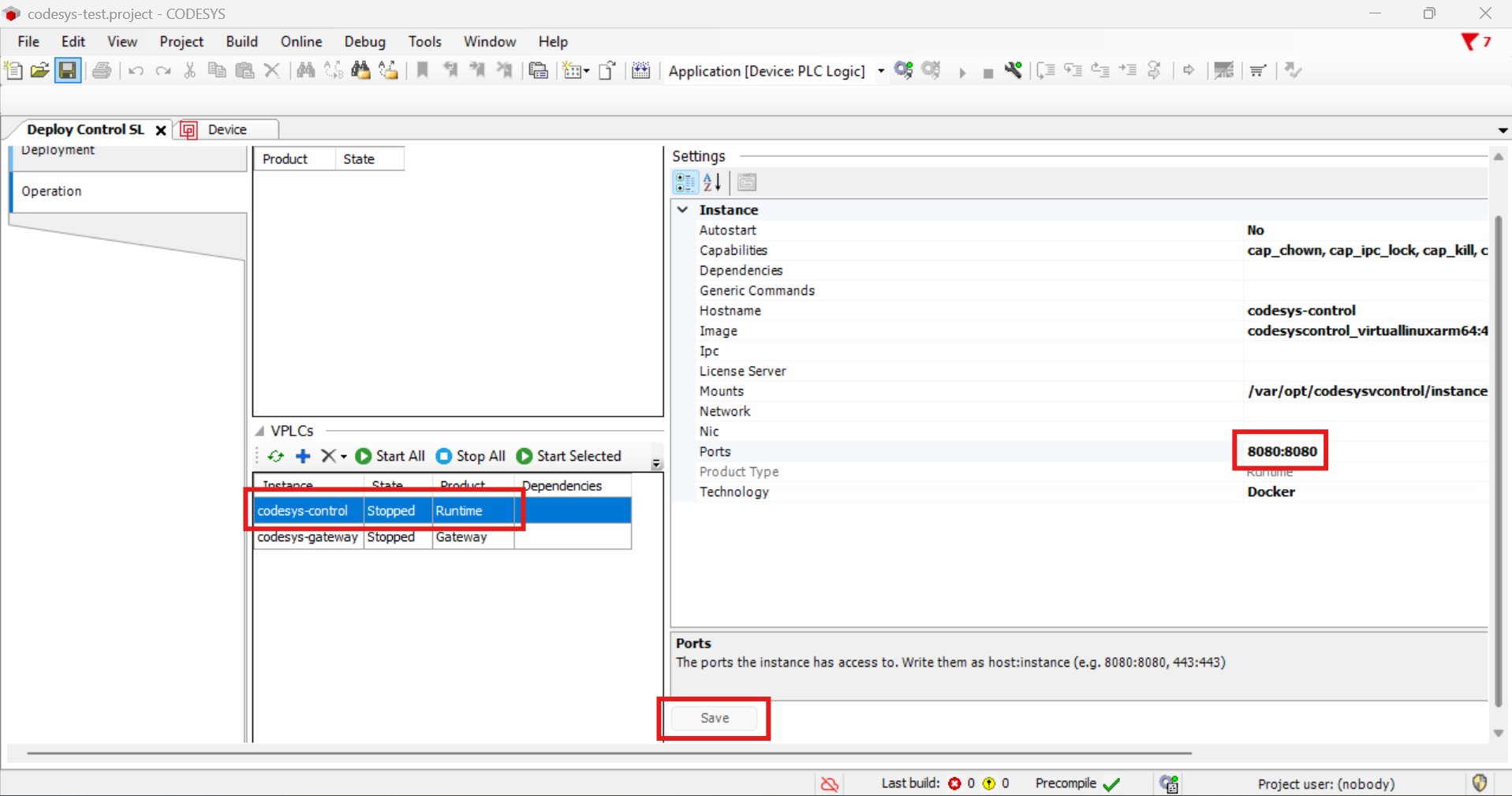Open the Application device dropdown
This screenshot has width=1512, height=796.
(x=881, y=71)
